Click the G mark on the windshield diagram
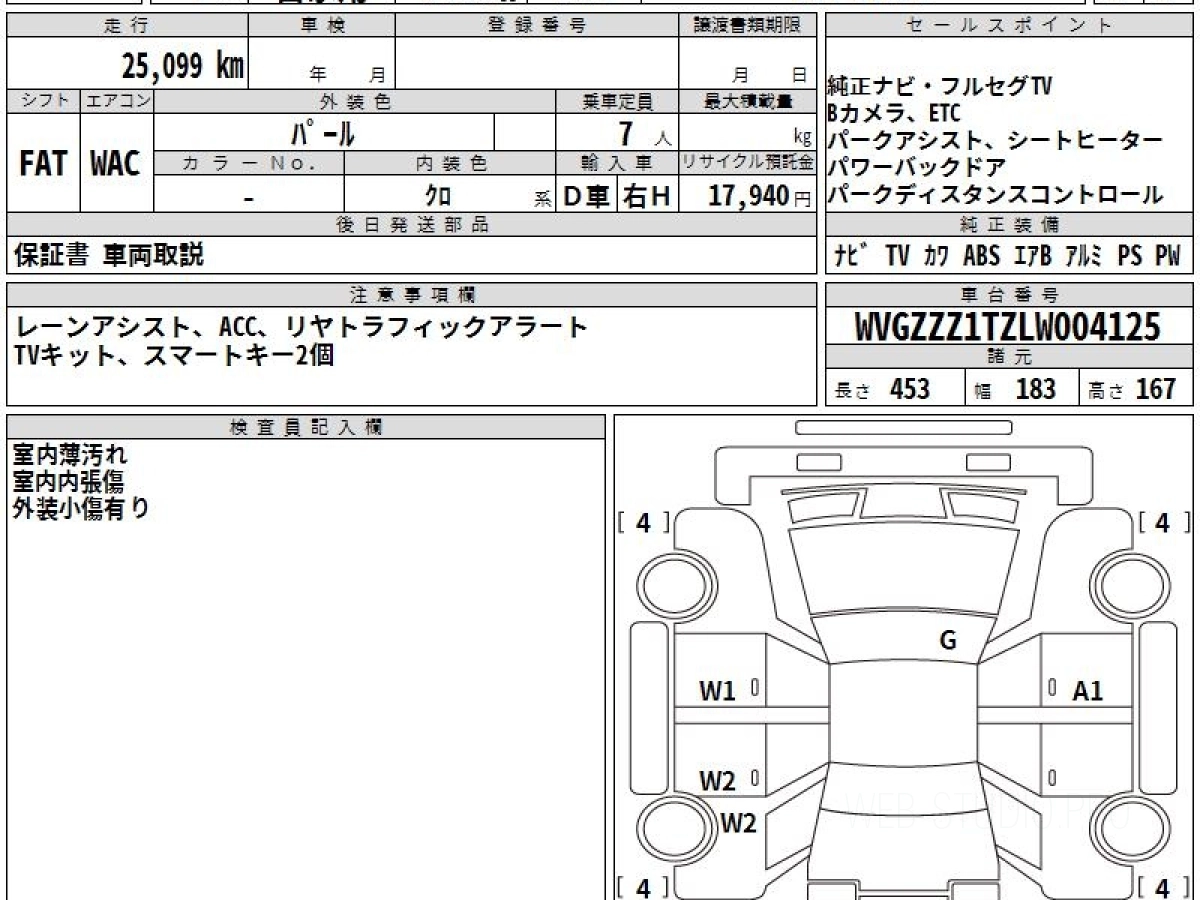The image size is (1200, 900). (x=948, y=641)
